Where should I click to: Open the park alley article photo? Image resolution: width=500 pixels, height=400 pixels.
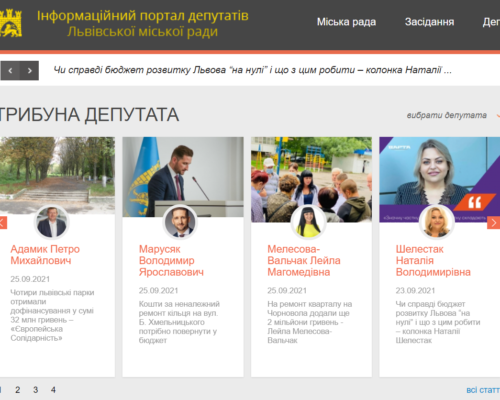click(x=57, y=176)
